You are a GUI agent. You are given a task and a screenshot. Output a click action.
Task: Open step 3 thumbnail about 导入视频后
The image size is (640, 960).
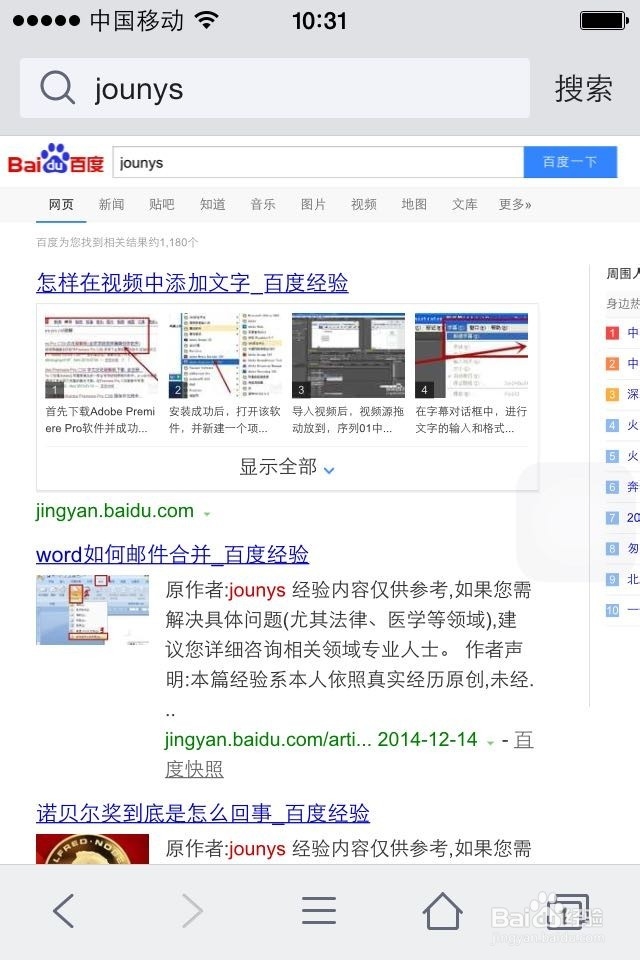(348, 355)
